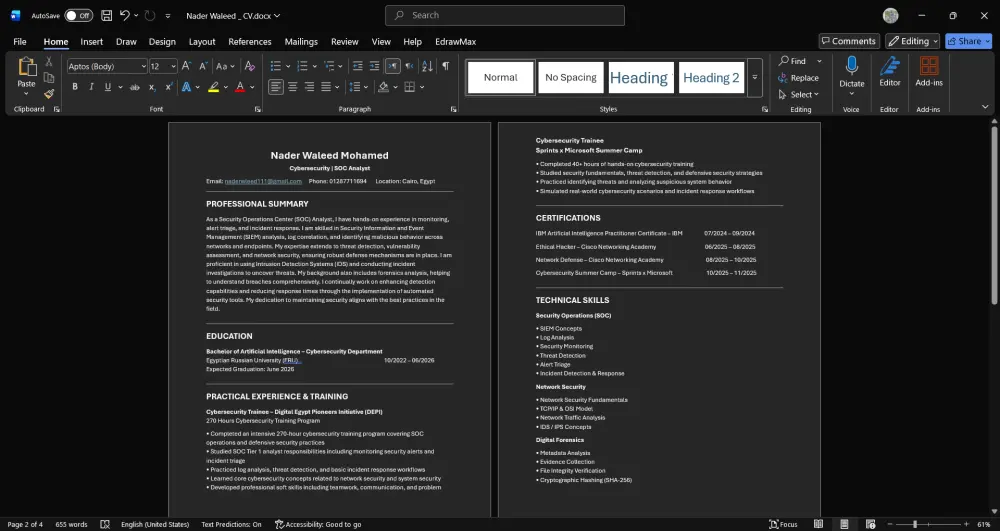Viewport: 1000px width, 531px height.
Task: Open the Customize Quick Access Toolbar arrow
Action: pyautogui.click(x=168, y=16)
